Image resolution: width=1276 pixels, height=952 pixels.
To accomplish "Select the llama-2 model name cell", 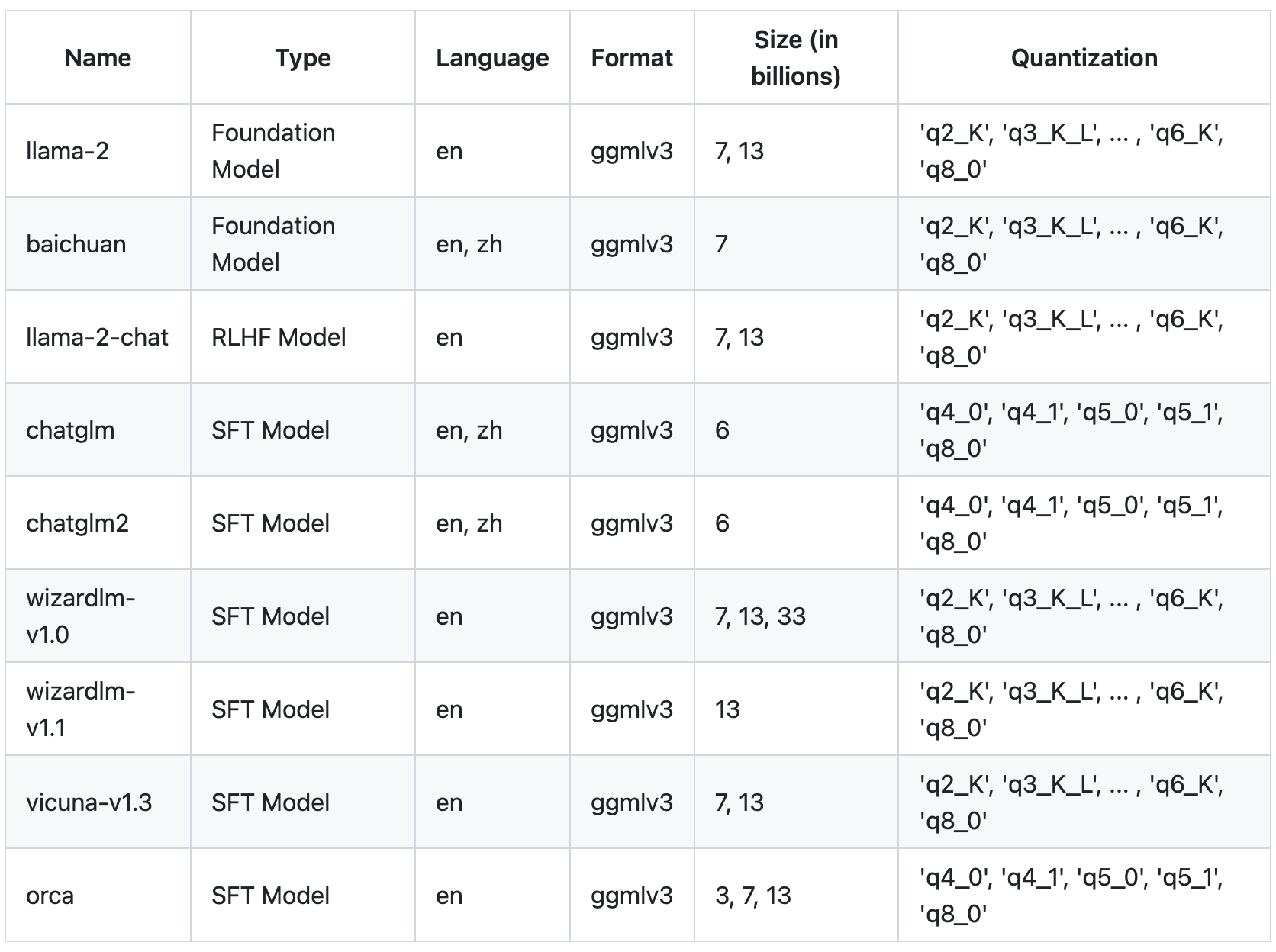I will (x=68, y=151).
